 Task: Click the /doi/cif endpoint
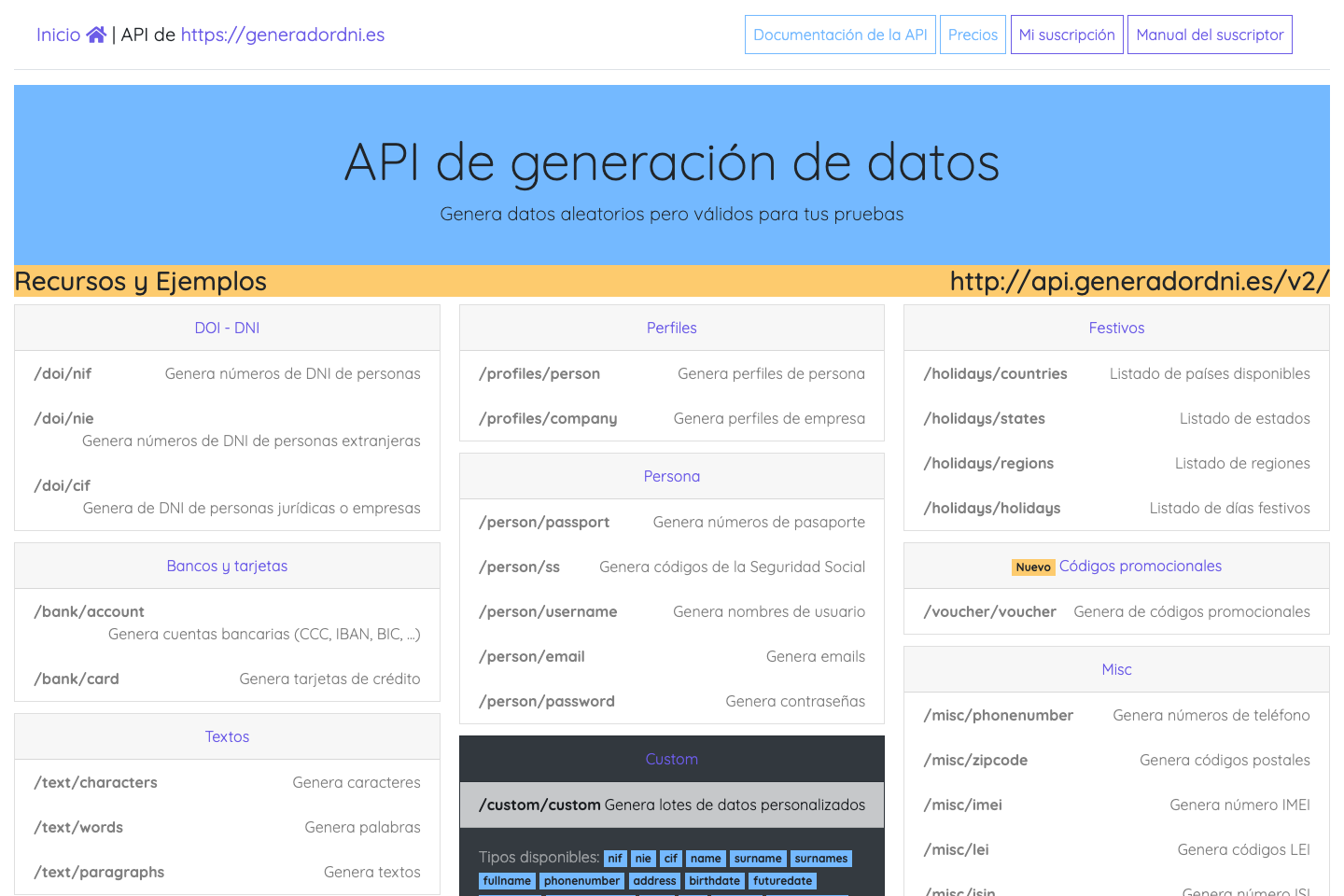tap(63, 484)
